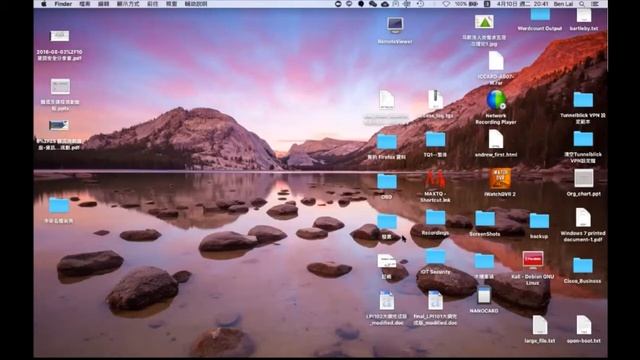Select the jpg image file with green triangle

point(484,22)
